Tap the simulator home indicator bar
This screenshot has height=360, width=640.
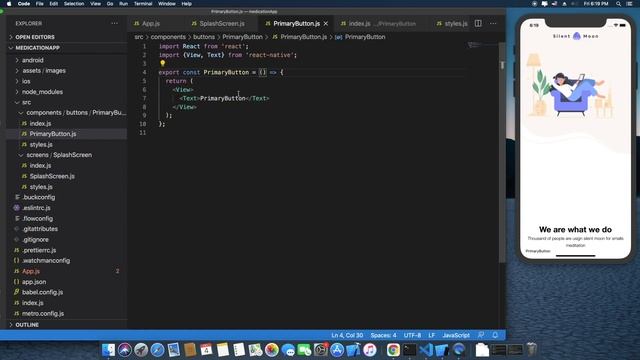[576, 256]
